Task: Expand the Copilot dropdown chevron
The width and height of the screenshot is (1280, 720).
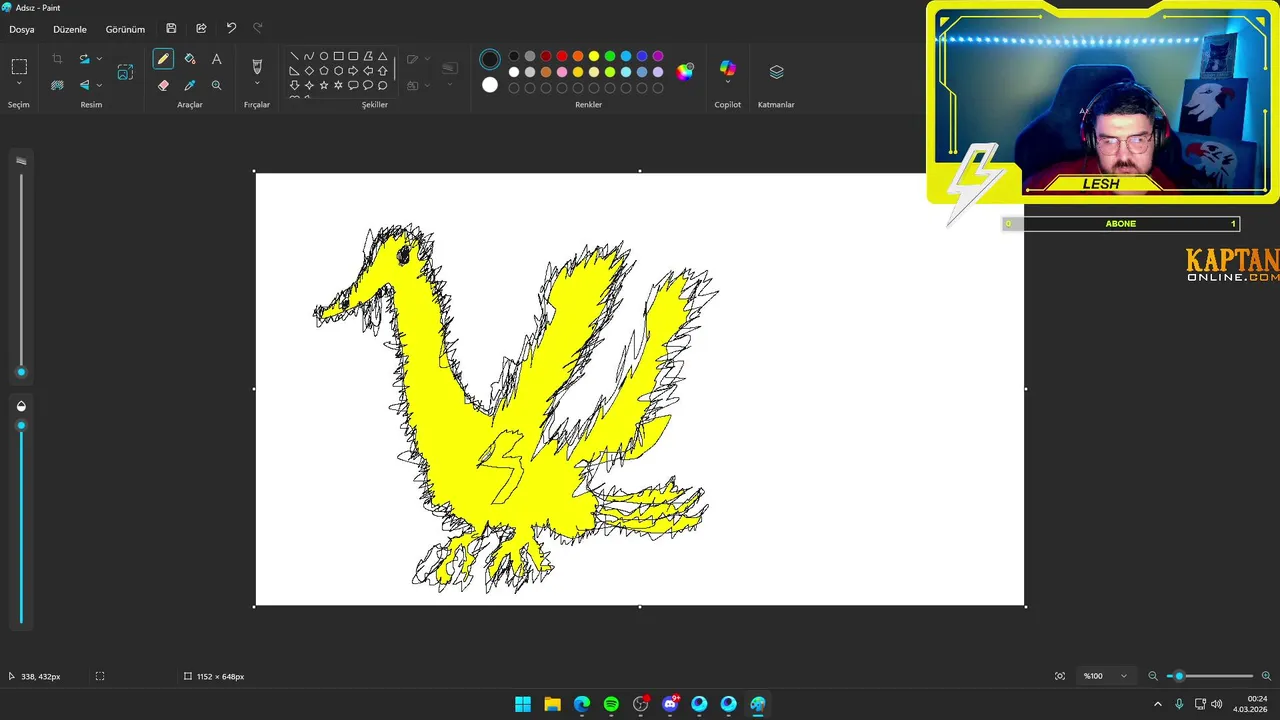Action: [x=728, y=82]
